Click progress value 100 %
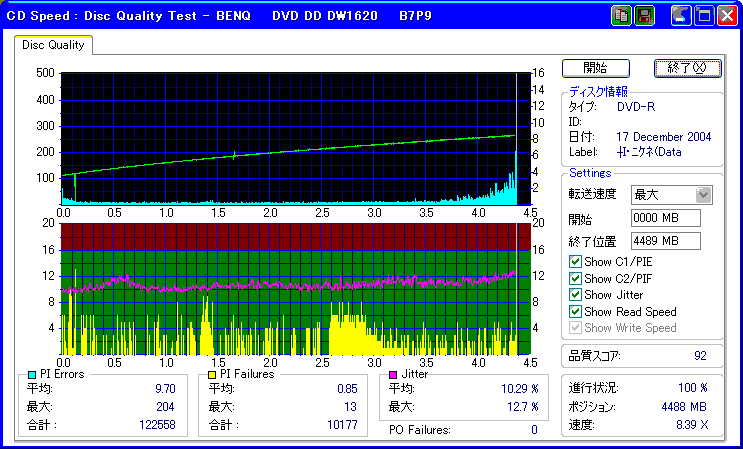Image resolution: width=743 pixels, height=449 pixels. [x=693, y=388]
